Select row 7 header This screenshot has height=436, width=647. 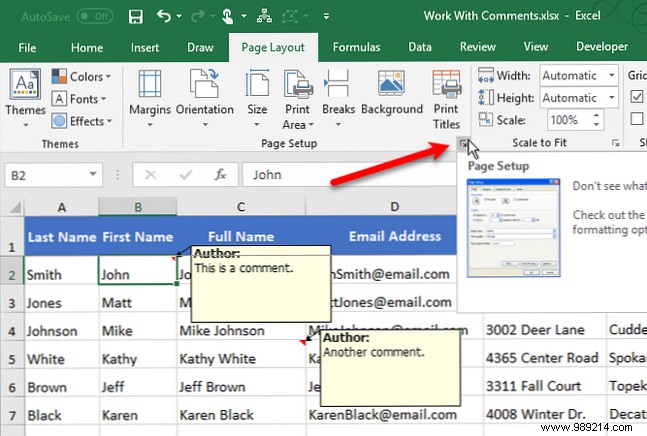tap(12, 415)
